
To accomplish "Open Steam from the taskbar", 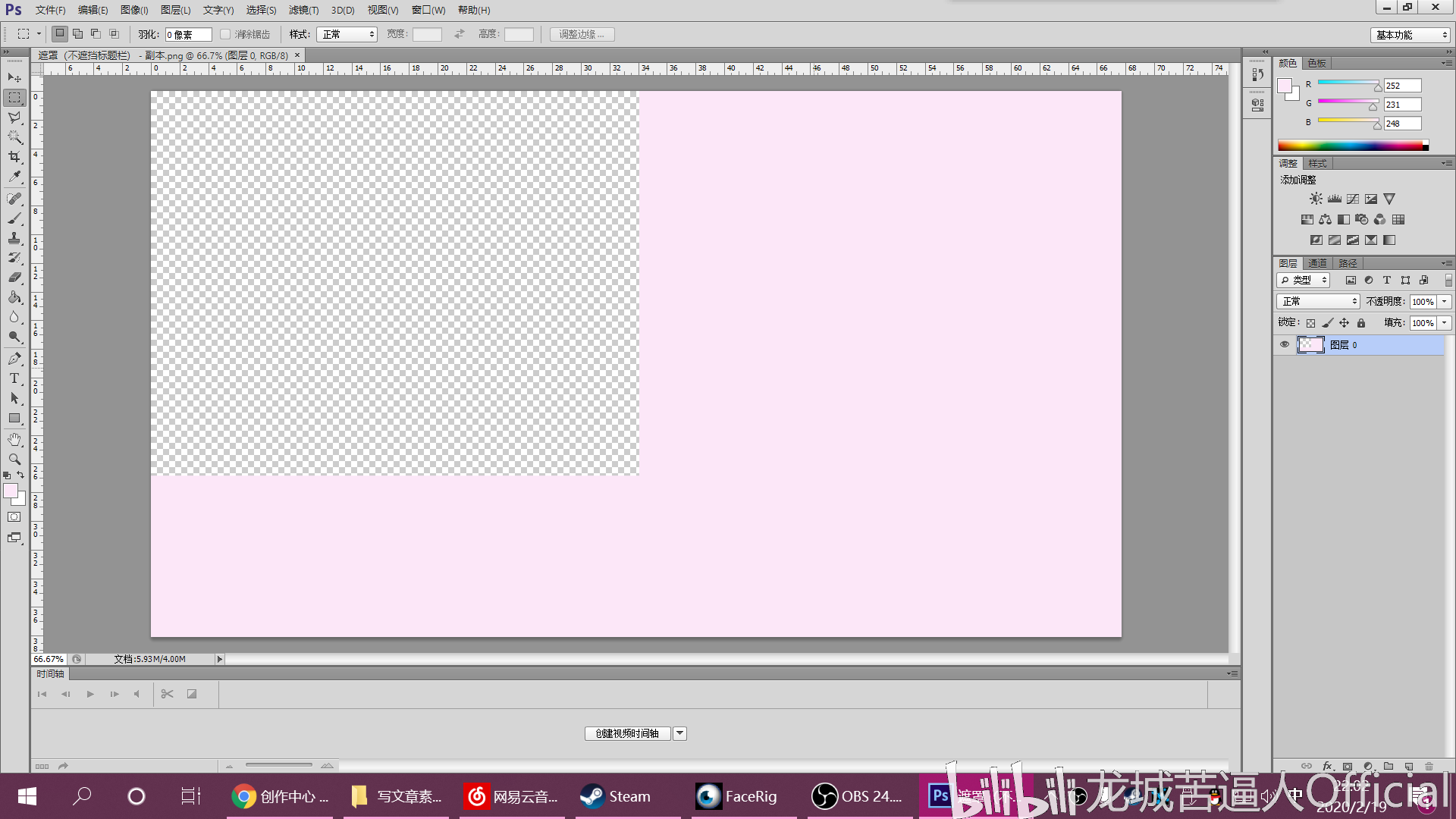I will point(628,796).
